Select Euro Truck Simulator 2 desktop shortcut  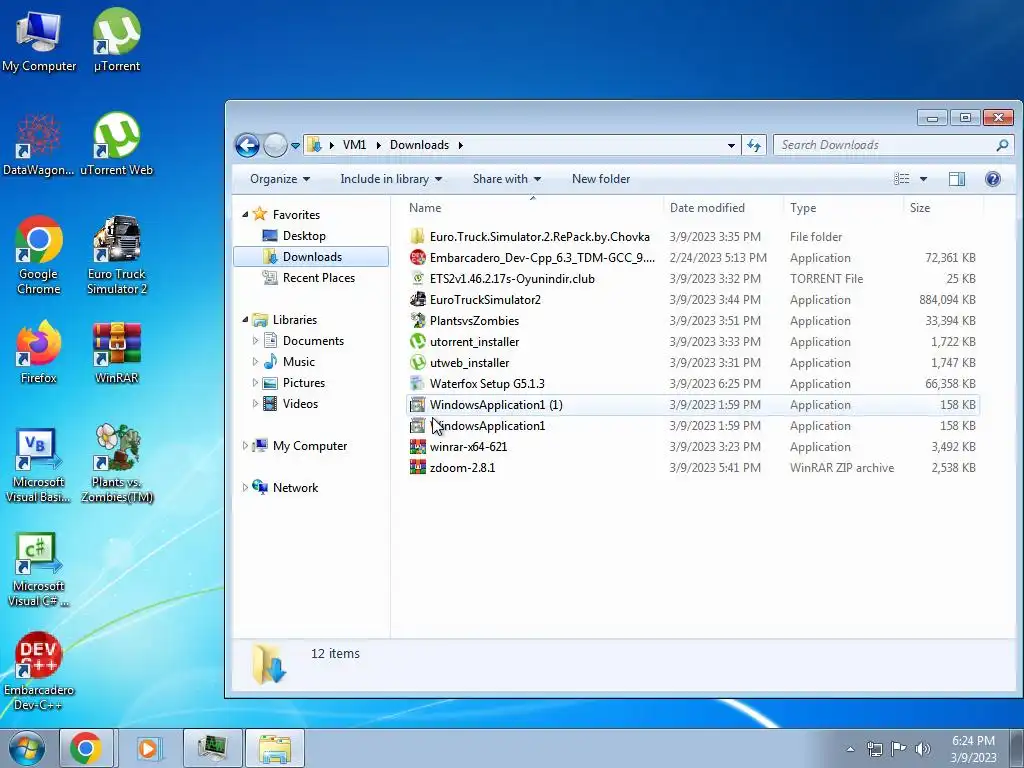(x=117, y=256)
